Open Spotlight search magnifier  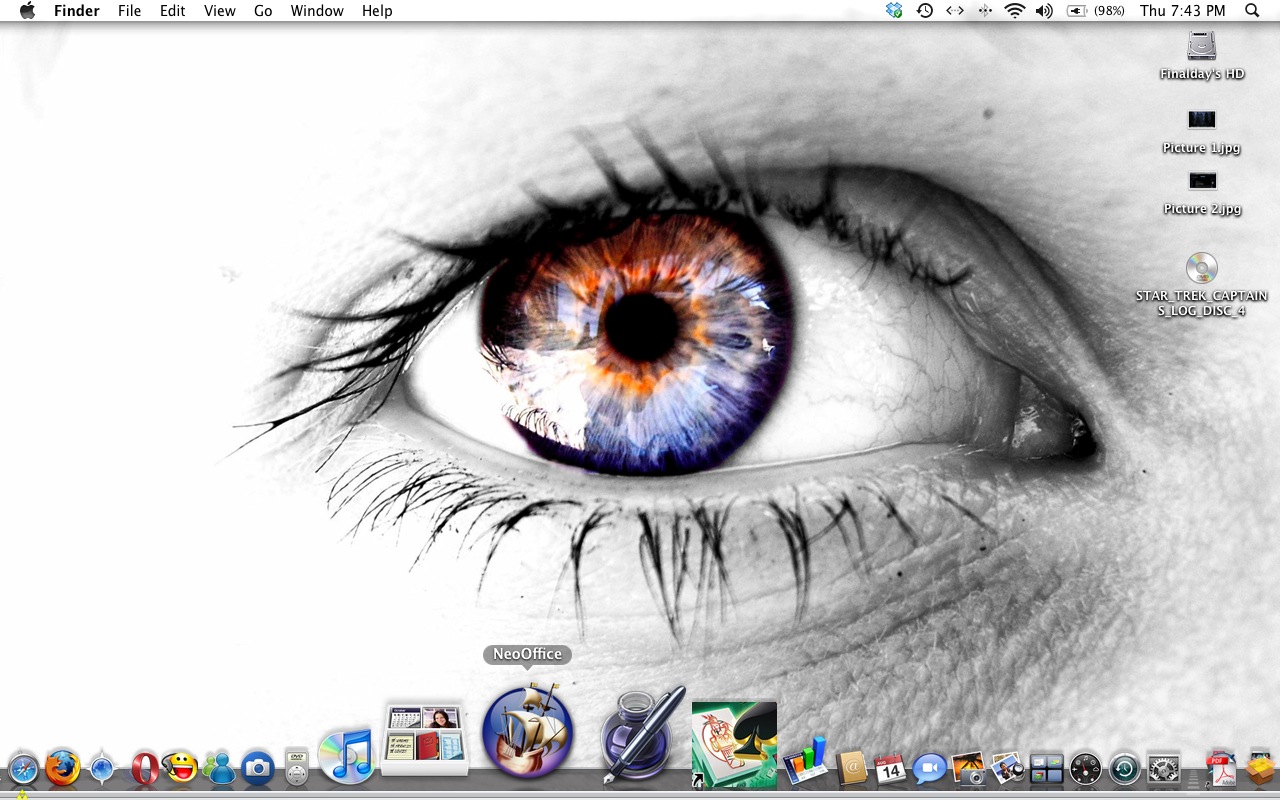1252,11
